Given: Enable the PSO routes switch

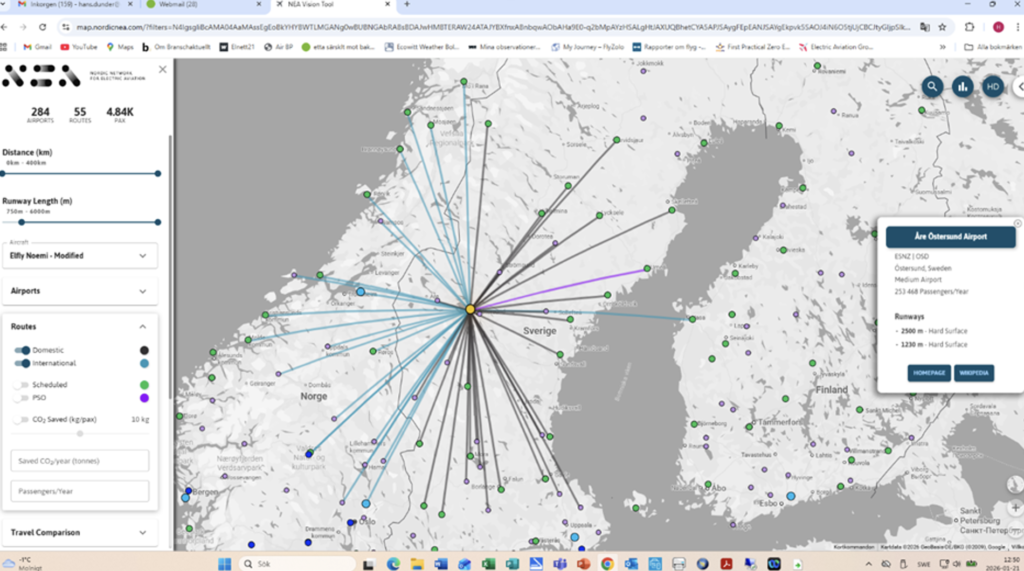Looking at the screenshot, I should click(x=22, y=398).
